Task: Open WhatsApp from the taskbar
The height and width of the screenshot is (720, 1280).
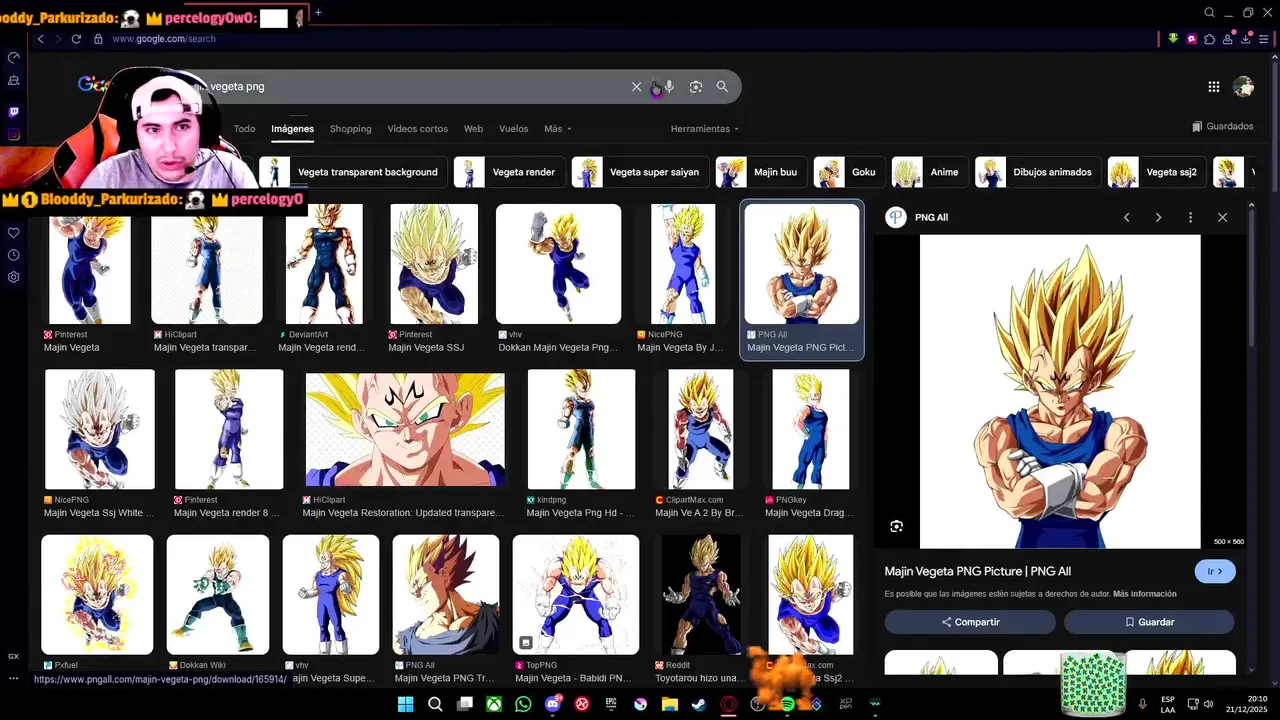Action: coord(523,704)
